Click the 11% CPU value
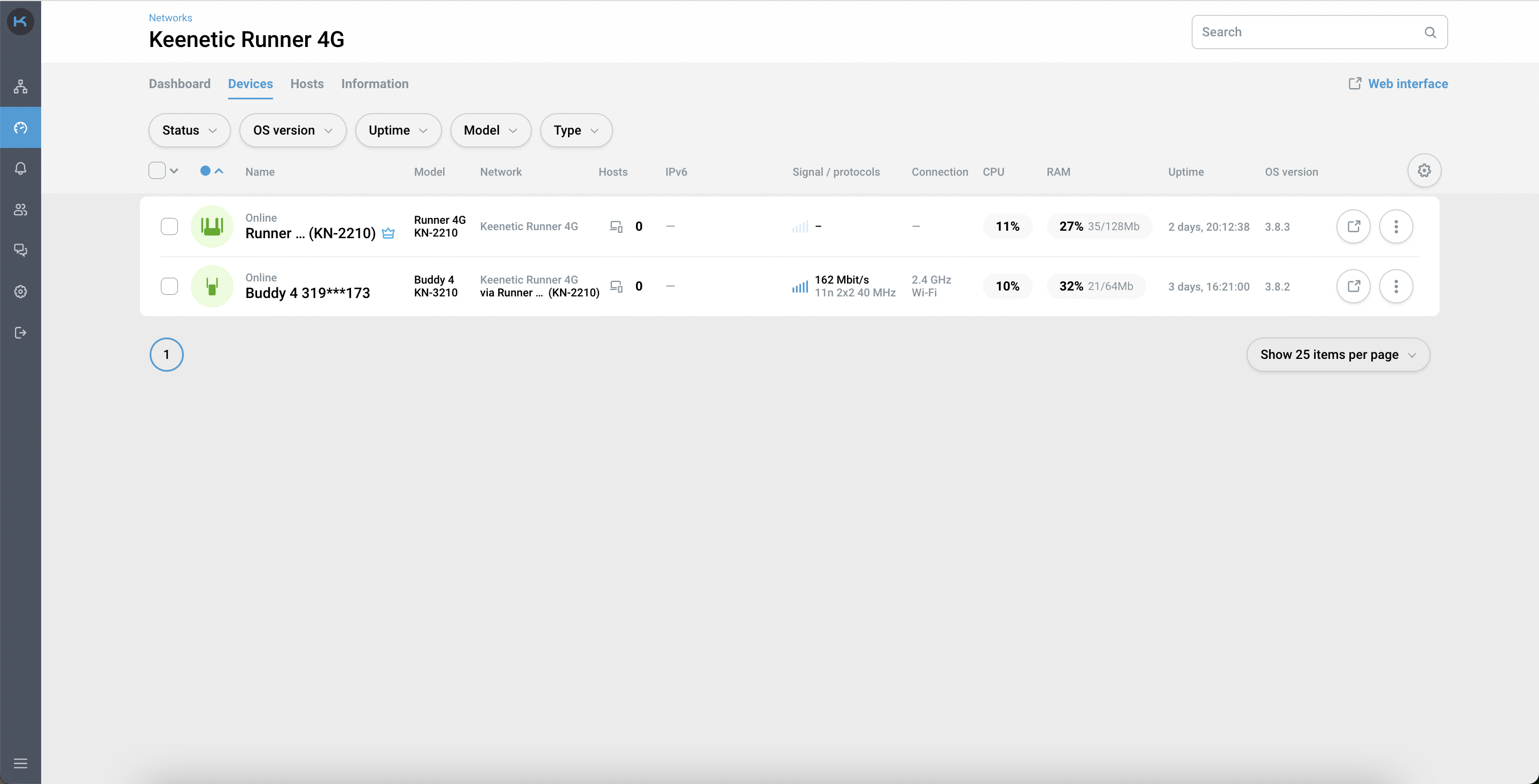This screenshot has width=1539, height=784. (x=1007, y=226)
